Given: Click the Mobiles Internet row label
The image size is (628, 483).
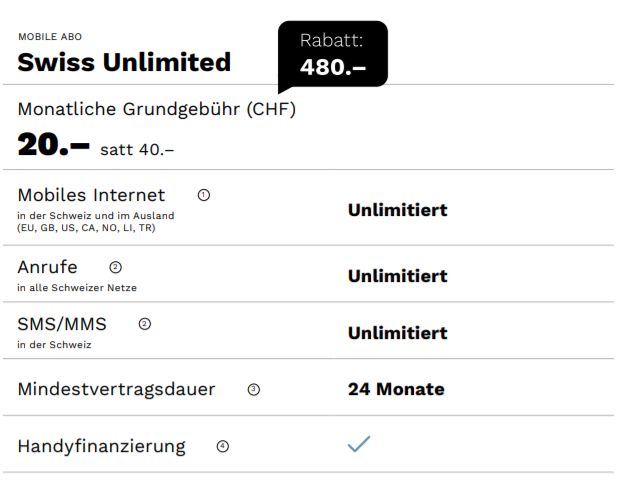Looking at the screenshot, I should pyautogui.click(x=91, y=195).
